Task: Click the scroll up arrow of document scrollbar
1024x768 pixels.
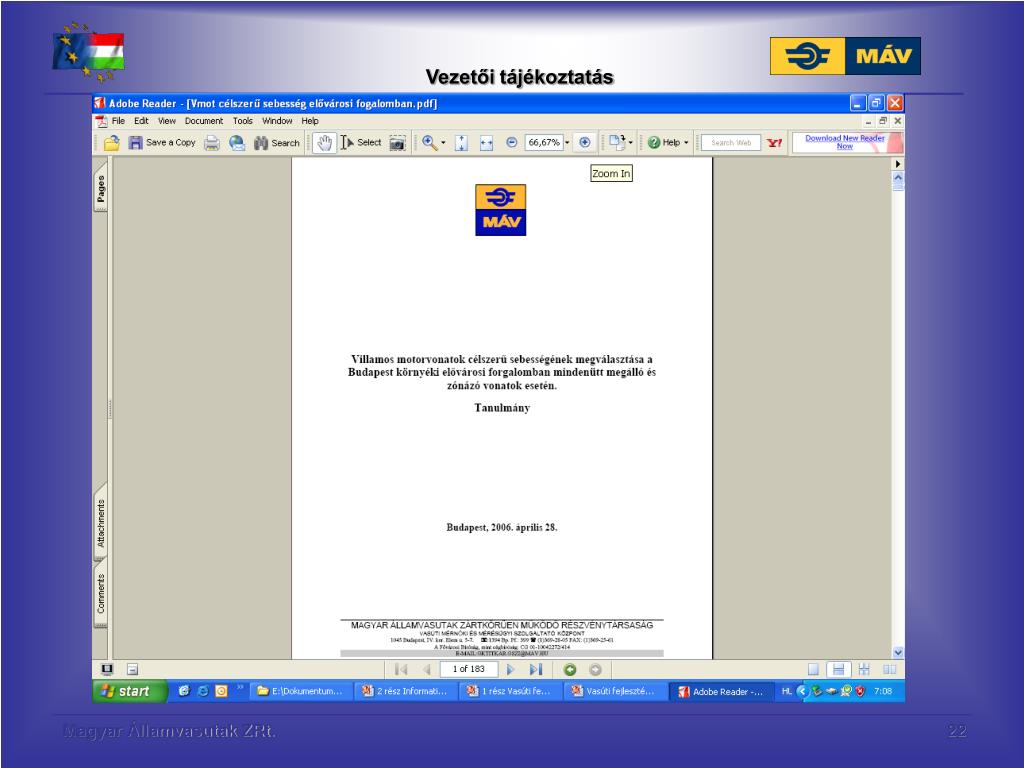Action: (x=898, y=177)
